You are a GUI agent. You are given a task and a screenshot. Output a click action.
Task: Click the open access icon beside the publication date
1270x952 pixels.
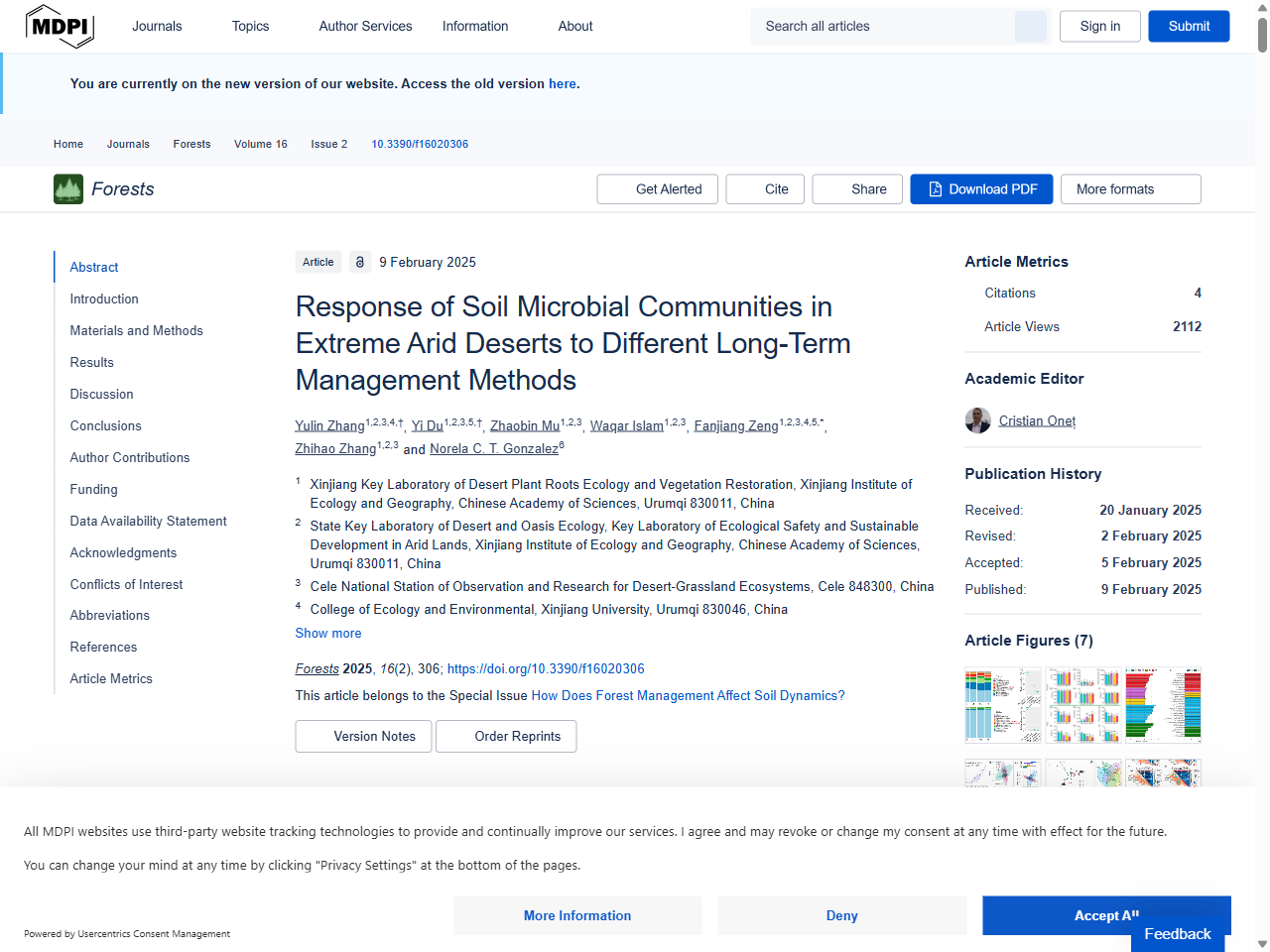tap(359, 262)
